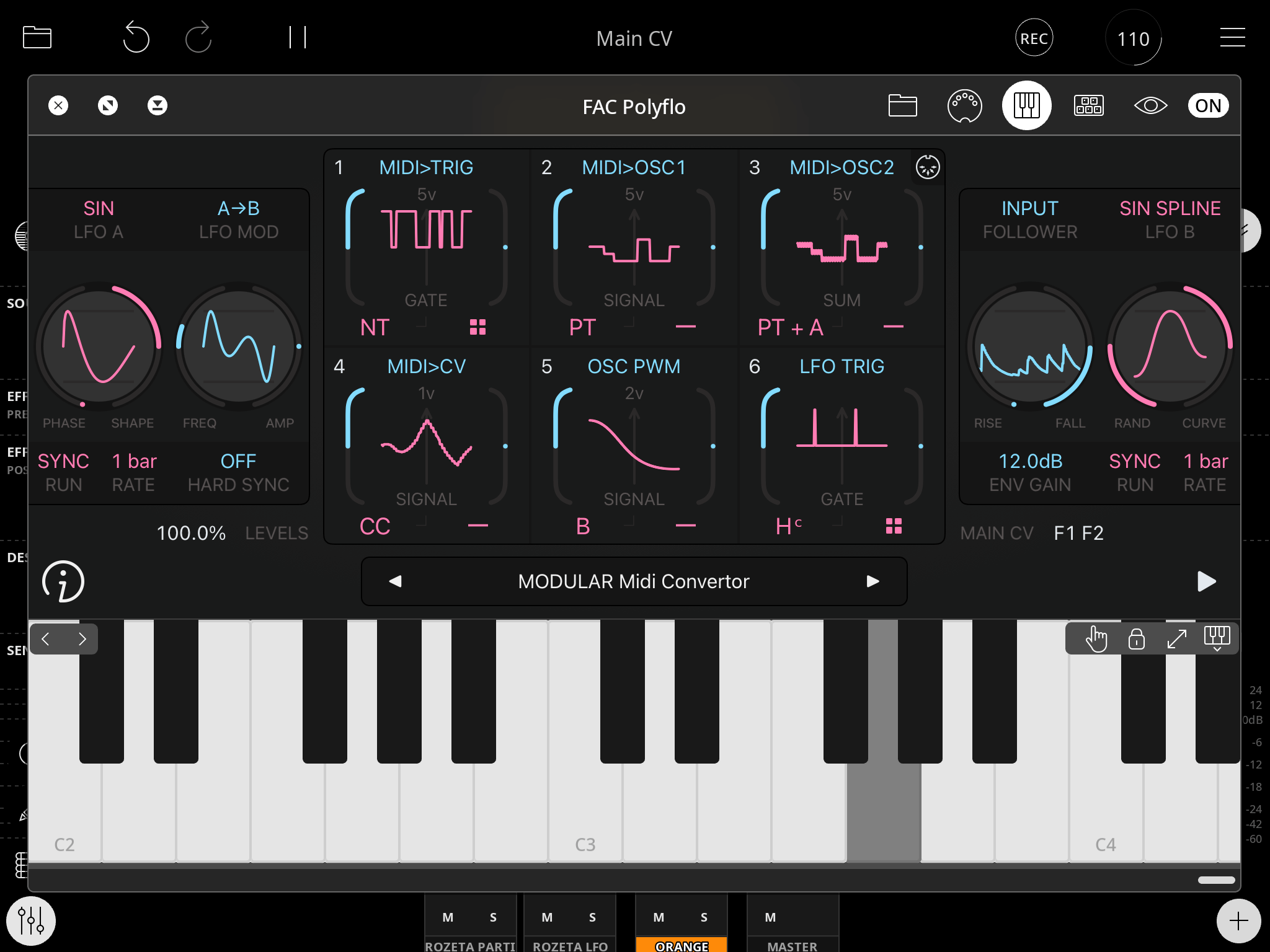Adjust the LFO A phase shape knob
Viewport: 1270px width, 952px height.
99,347
